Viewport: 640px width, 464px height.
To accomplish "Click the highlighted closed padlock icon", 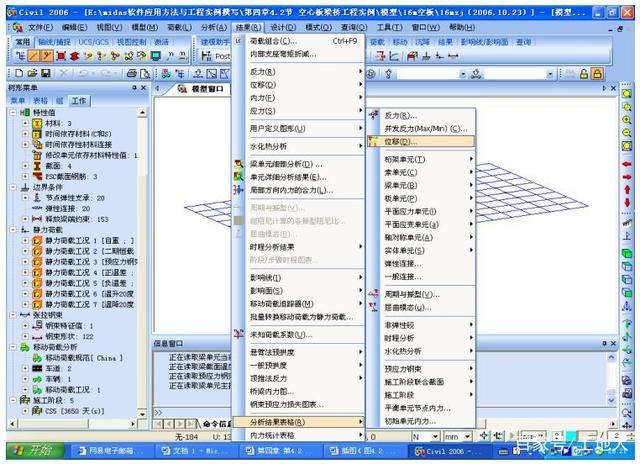I will point(597,73).
